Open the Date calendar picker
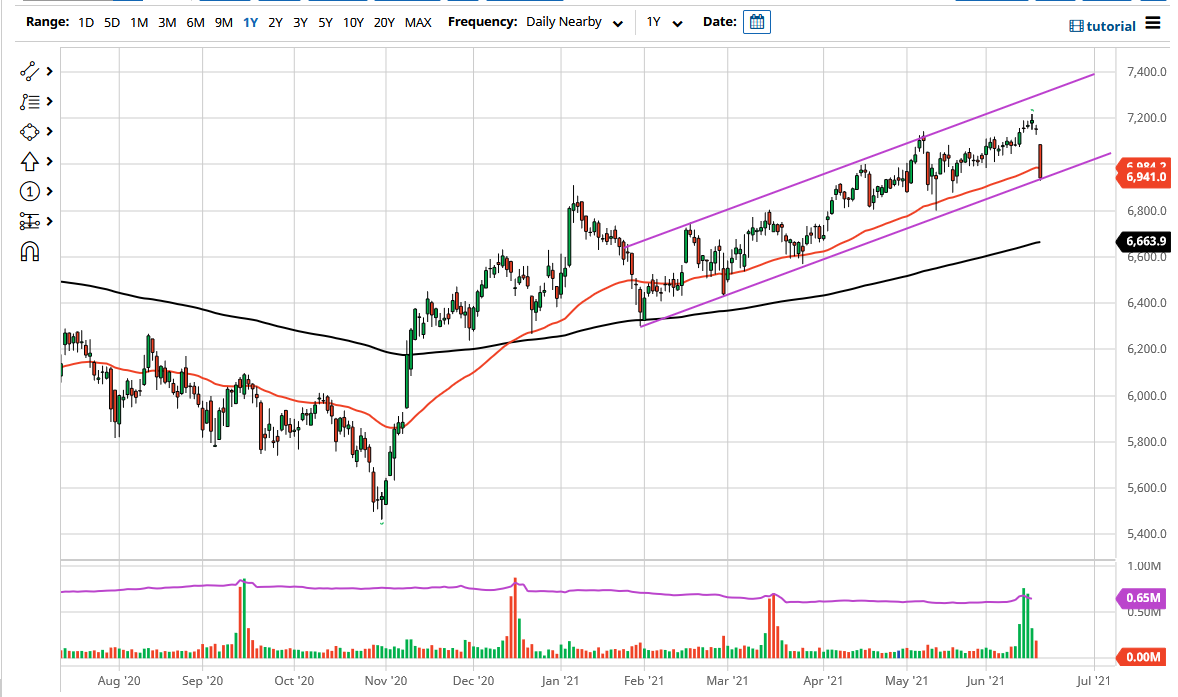This screenshot has width=1178, height=697. click(757, 21)
